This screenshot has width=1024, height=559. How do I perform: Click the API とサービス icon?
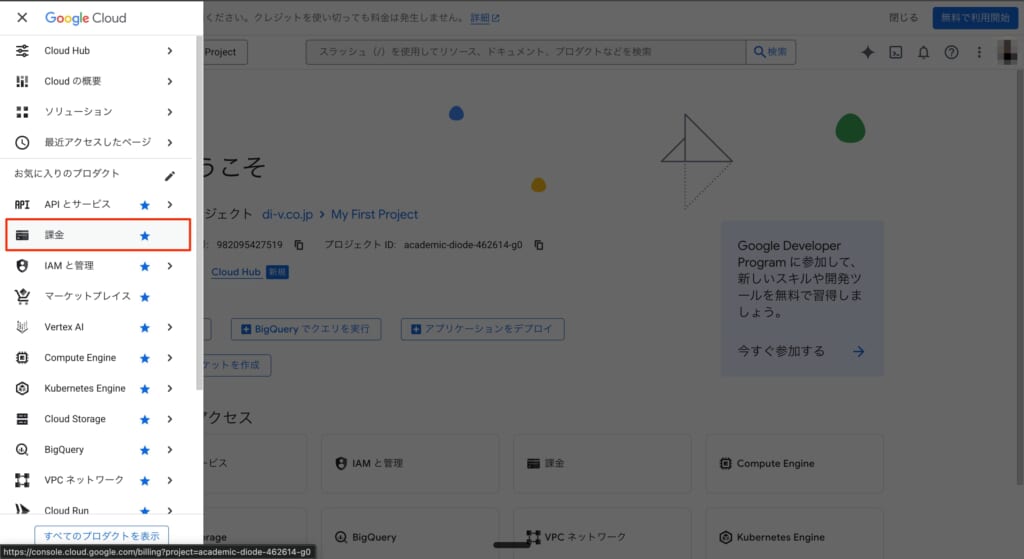[22, 204]
